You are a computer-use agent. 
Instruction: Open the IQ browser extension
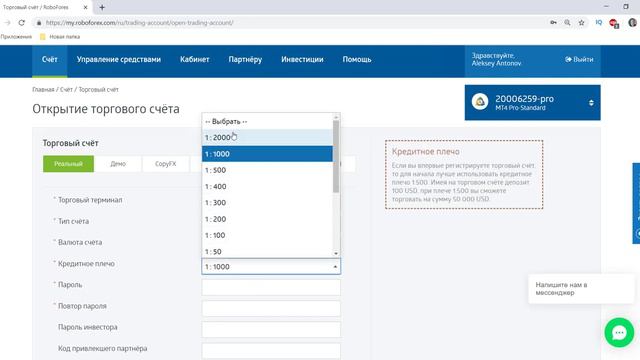[x=598, y=23]
